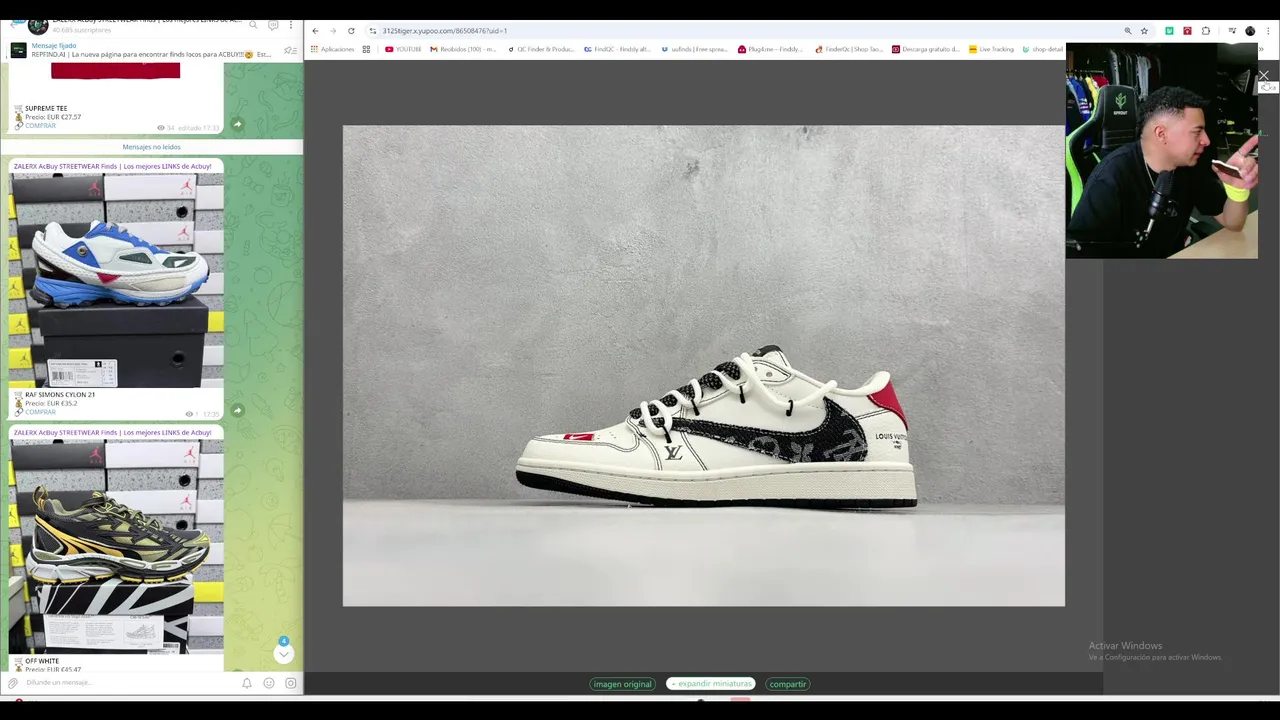This screenshot has width=1280, height=720.
Task: Open the Live Tracking bookmark
Action: [x=991, y=49]
